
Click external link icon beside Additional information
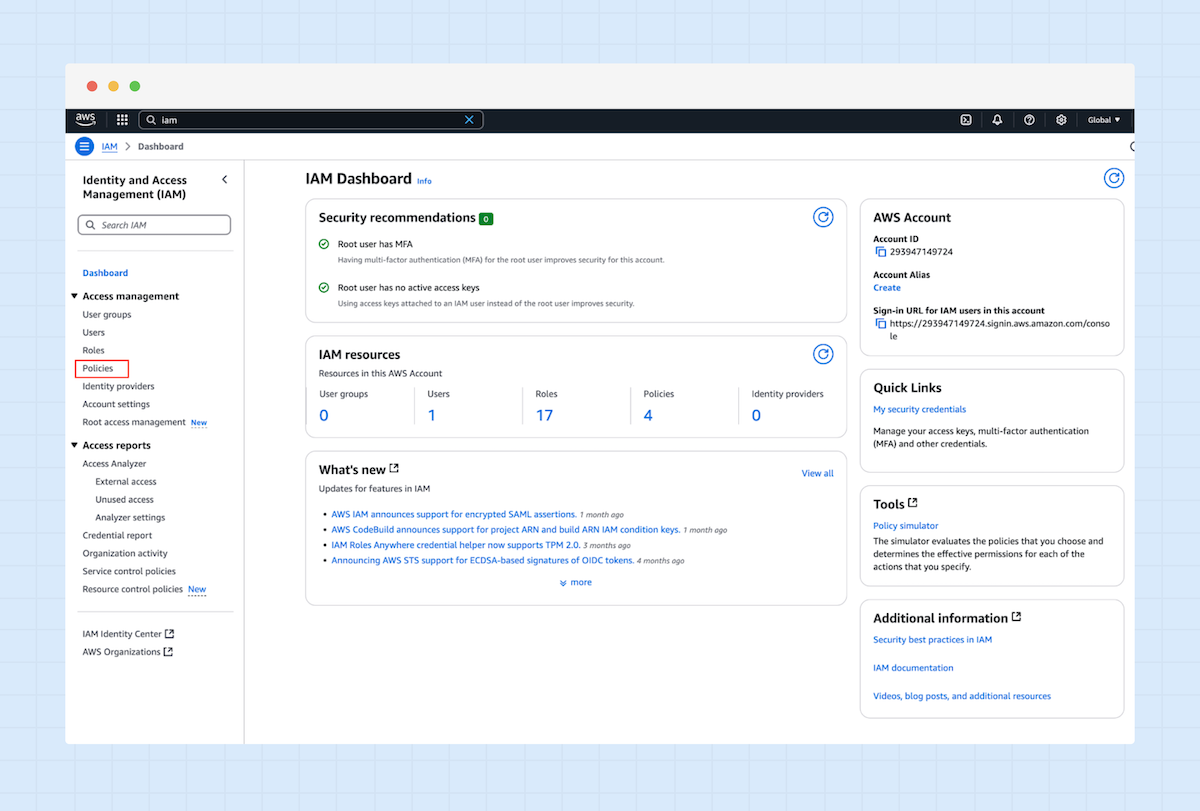1017,617
